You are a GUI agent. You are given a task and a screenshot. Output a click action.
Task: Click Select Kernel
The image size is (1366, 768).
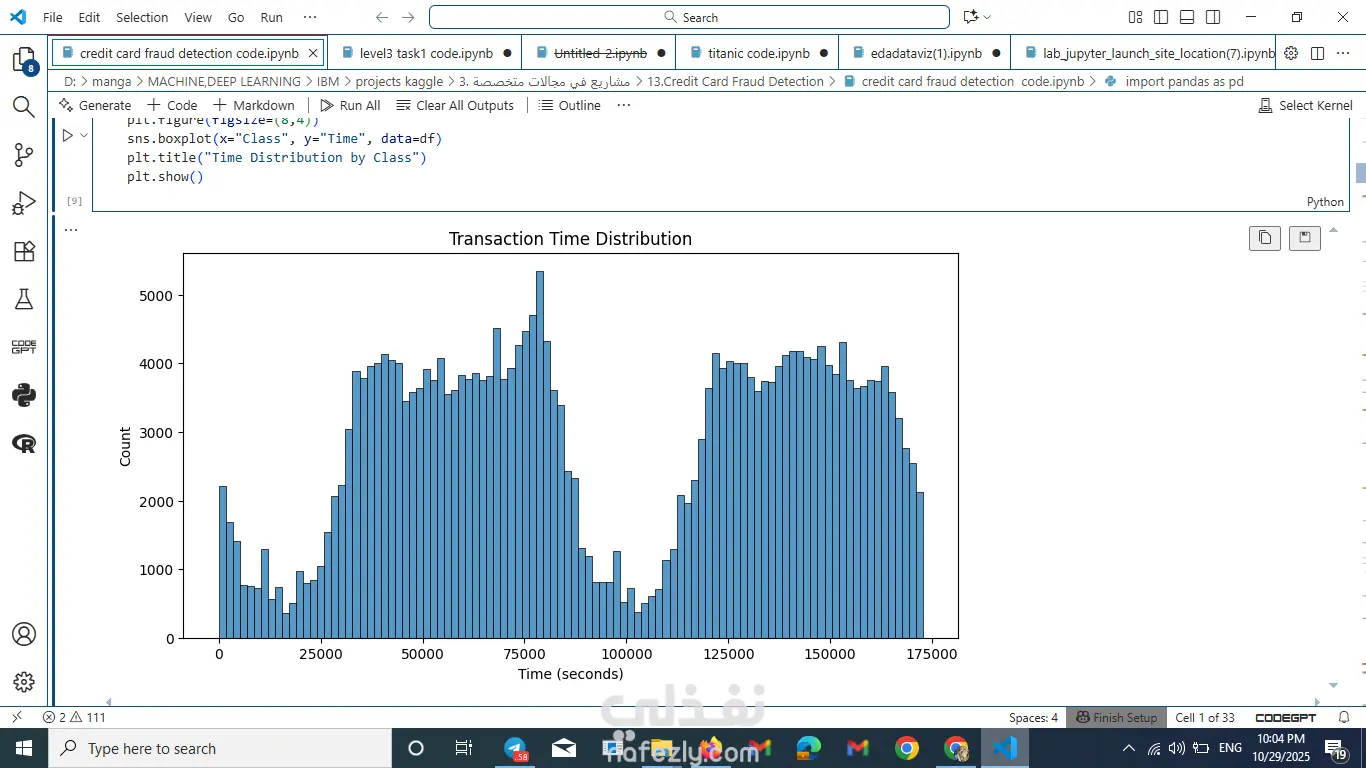point(1305,105)
